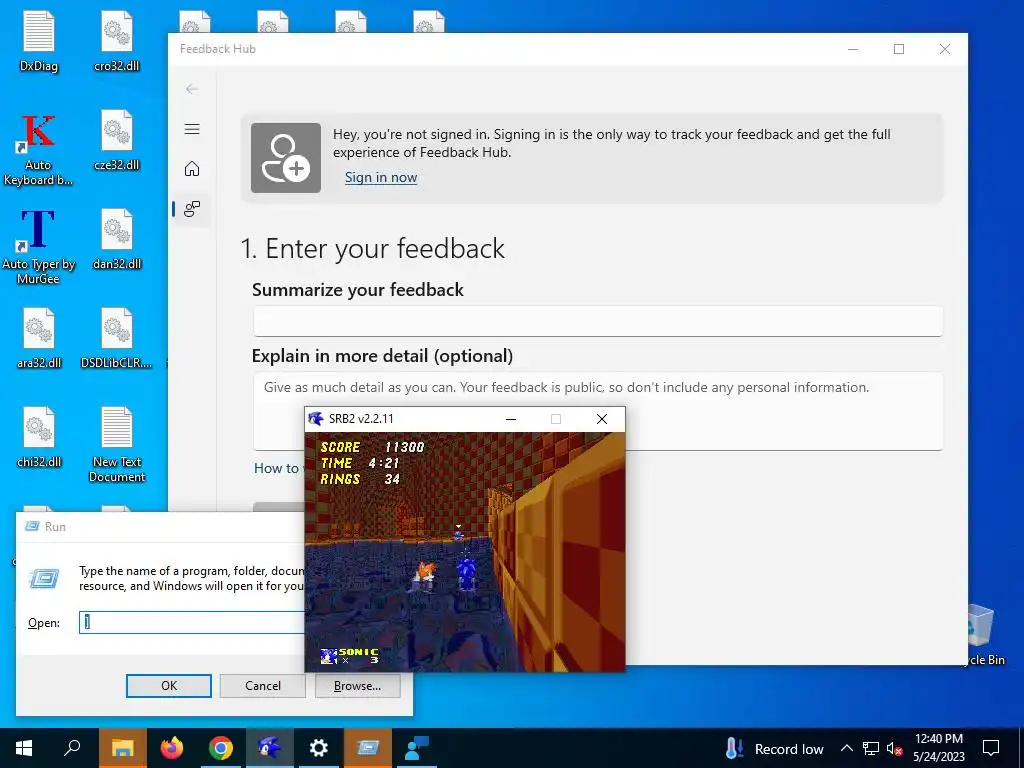Screen dimensions: 1024x768
Task: Open Feedback Hub hamburger menu
Action: pos(192,129)
